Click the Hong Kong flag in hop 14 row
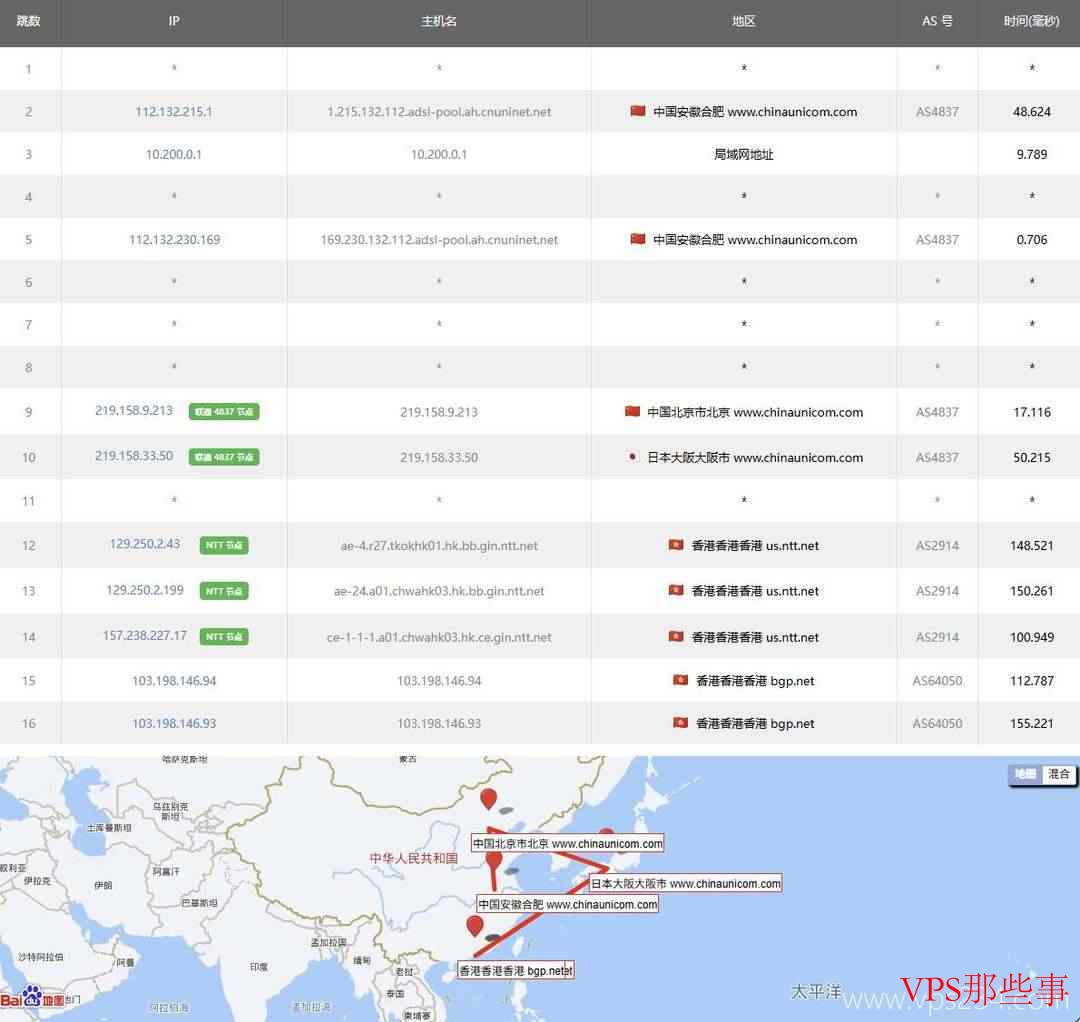Screen dimensions: 1080x1022 point(676,636)
